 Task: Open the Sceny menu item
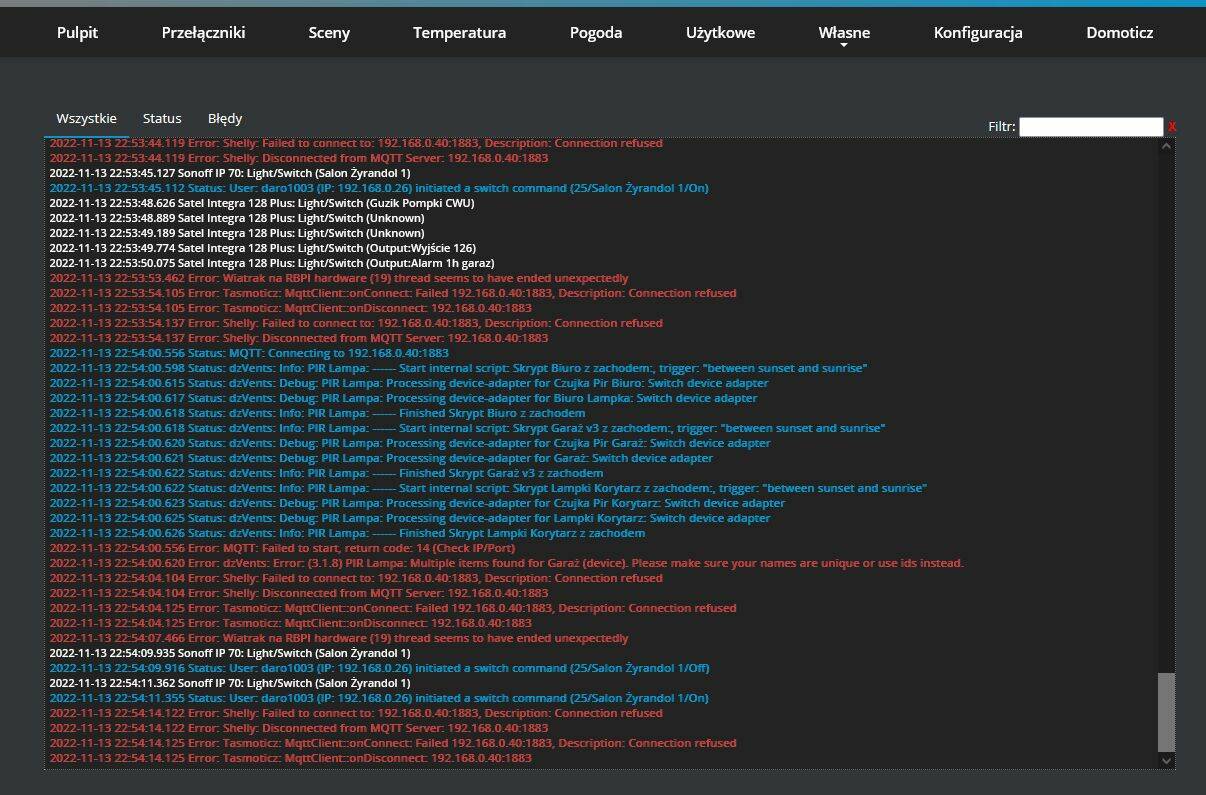[329, 33]
